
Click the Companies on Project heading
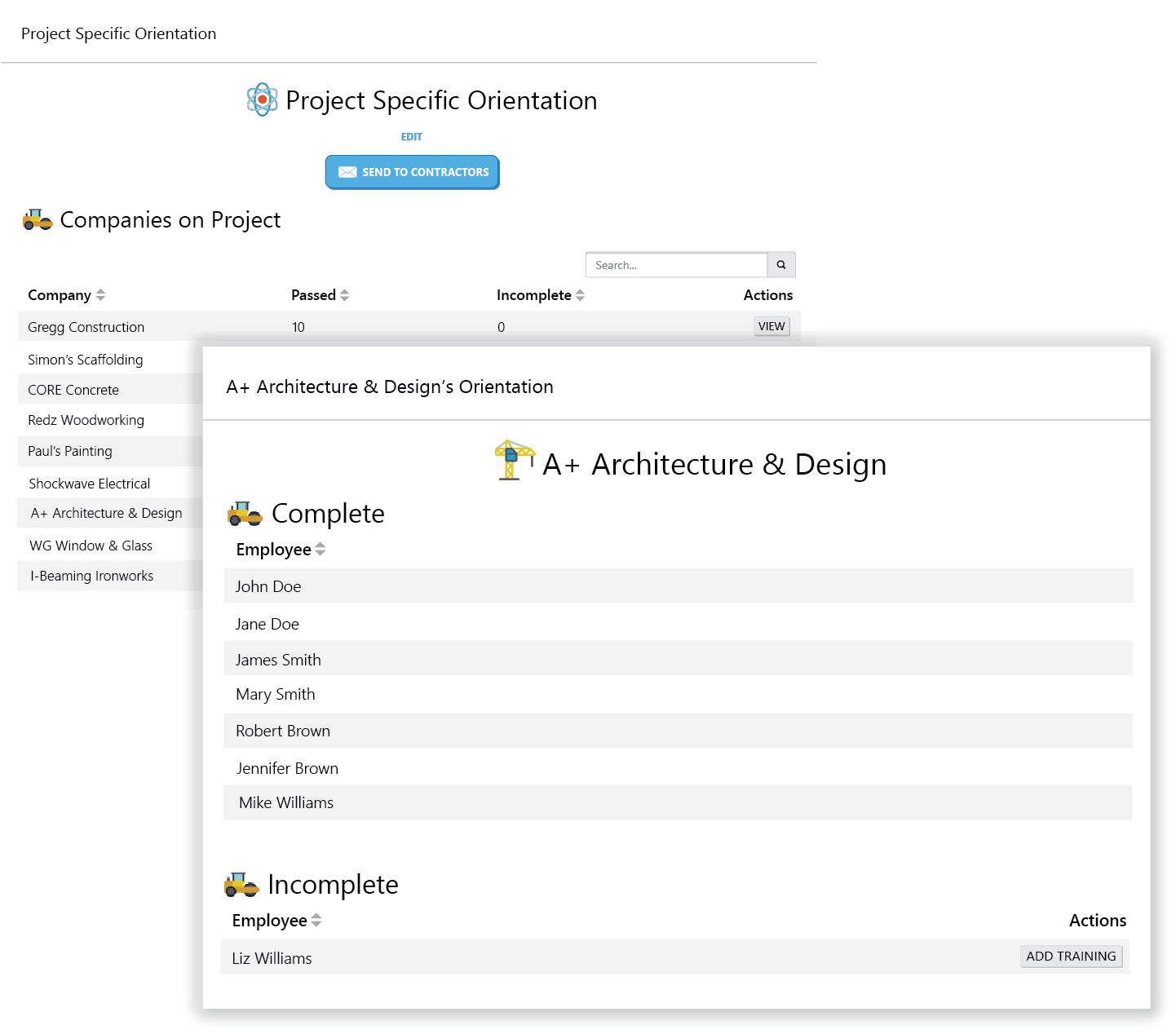tap(170, 220)
